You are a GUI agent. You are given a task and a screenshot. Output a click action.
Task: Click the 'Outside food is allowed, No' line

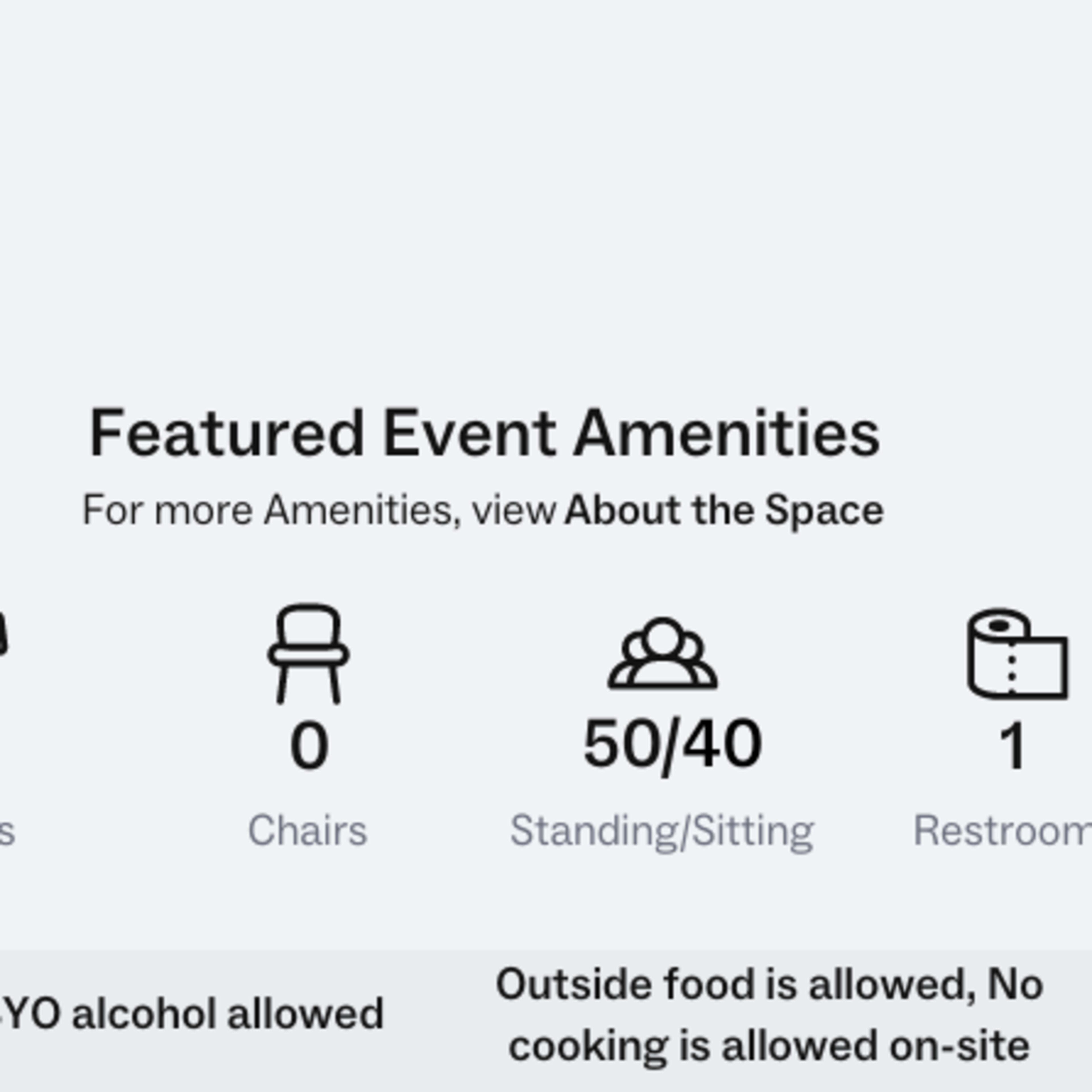(x=769, y=985)
